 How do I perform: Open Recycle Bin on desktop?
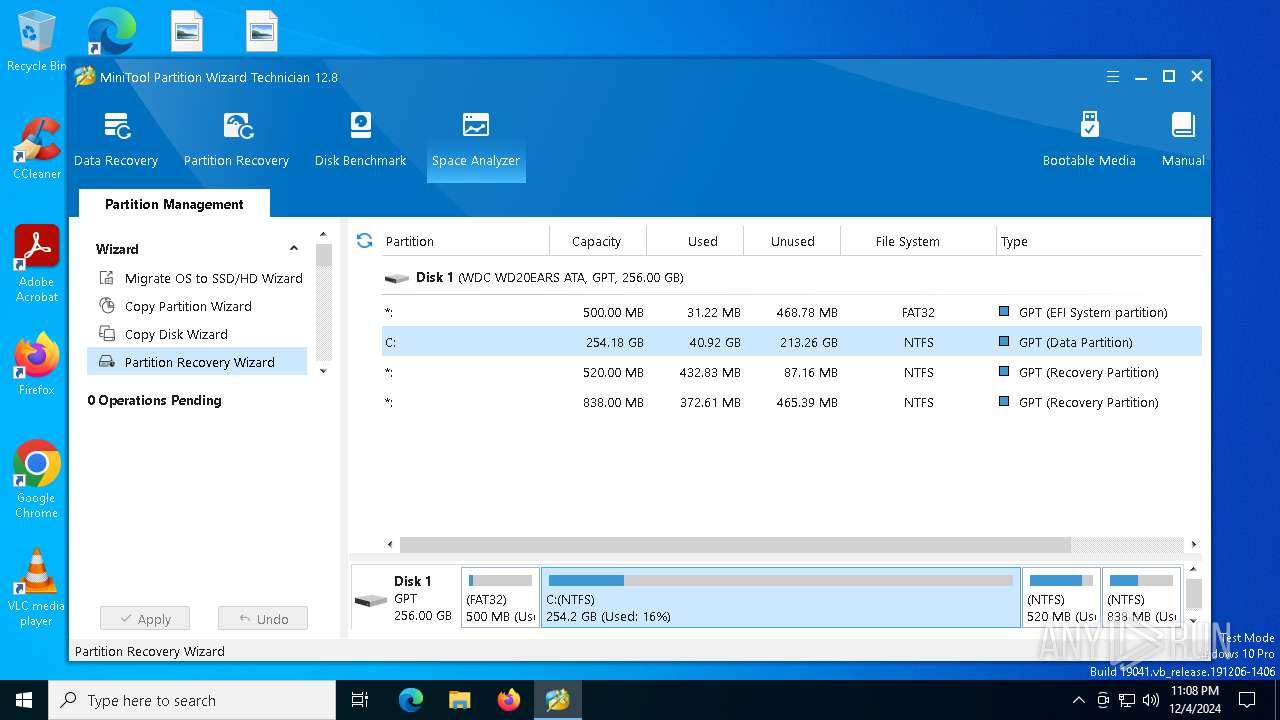click(x=36, y=42)
